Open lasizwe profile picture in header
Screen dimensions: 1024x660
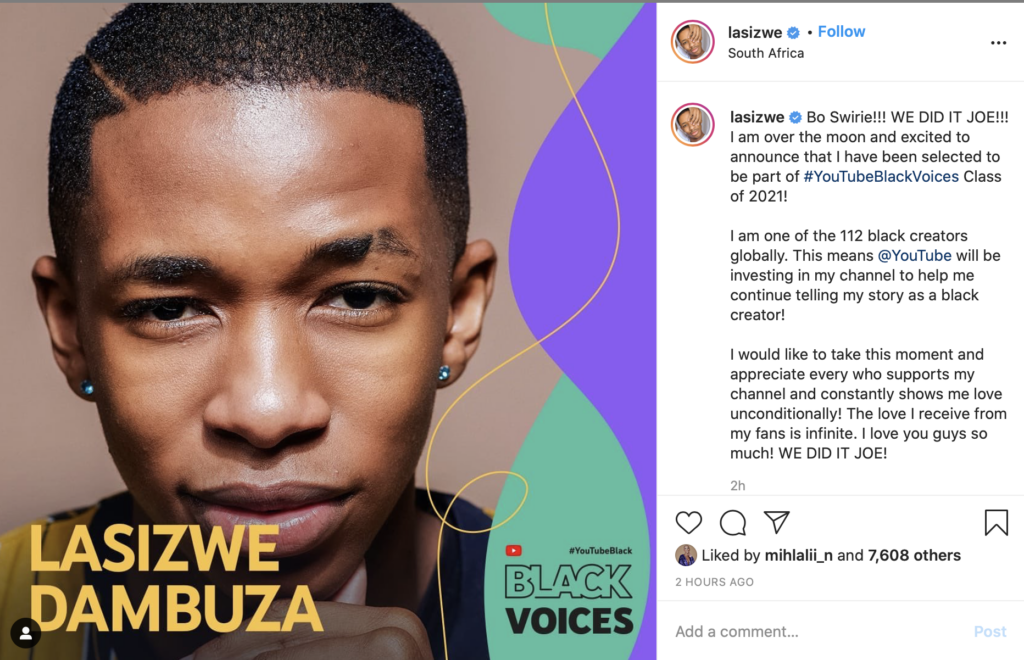pyautogui.click(x=693, y=42)
